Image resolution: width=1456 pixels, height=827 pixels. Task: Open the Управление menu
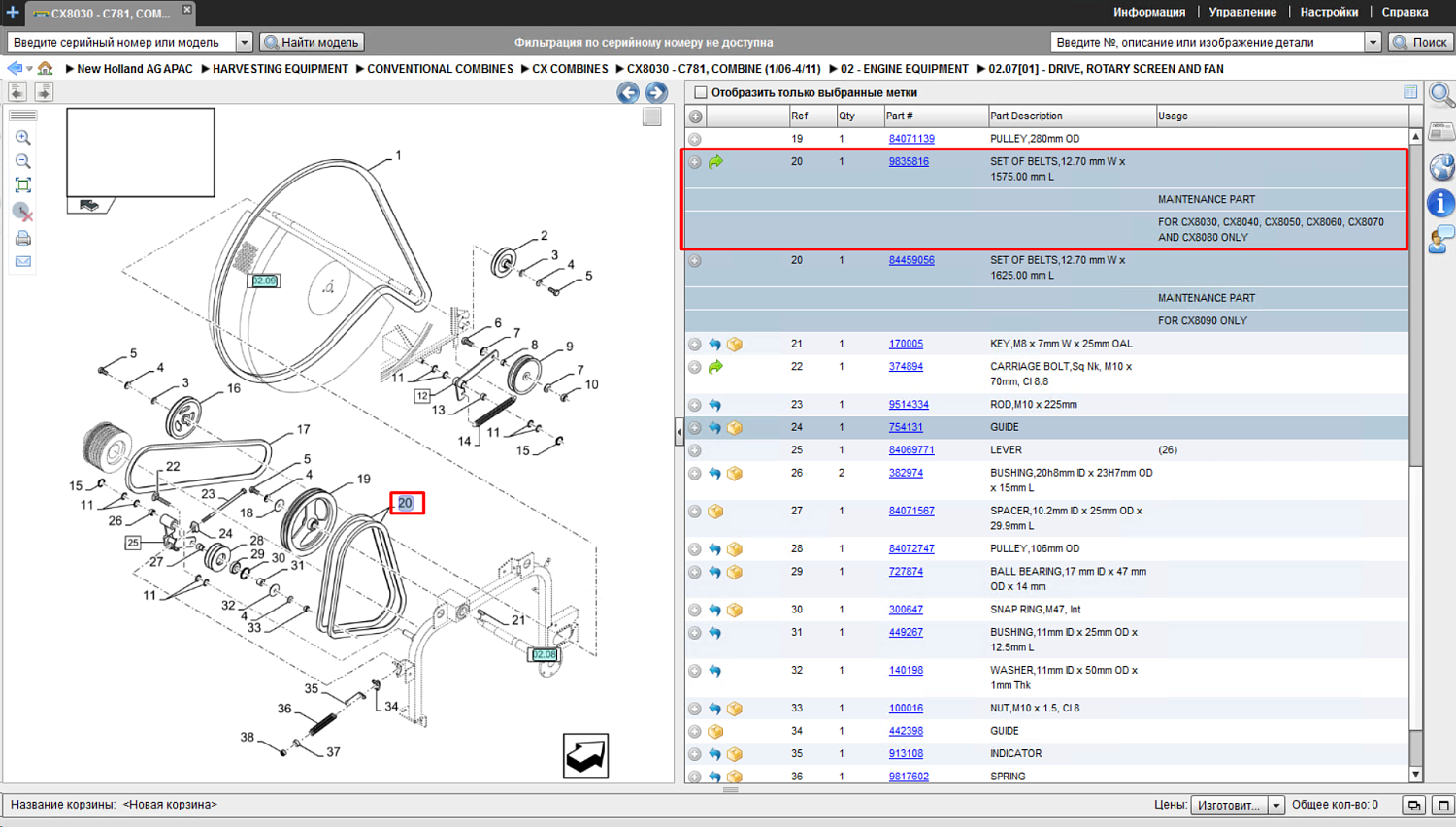point(1242,13)
